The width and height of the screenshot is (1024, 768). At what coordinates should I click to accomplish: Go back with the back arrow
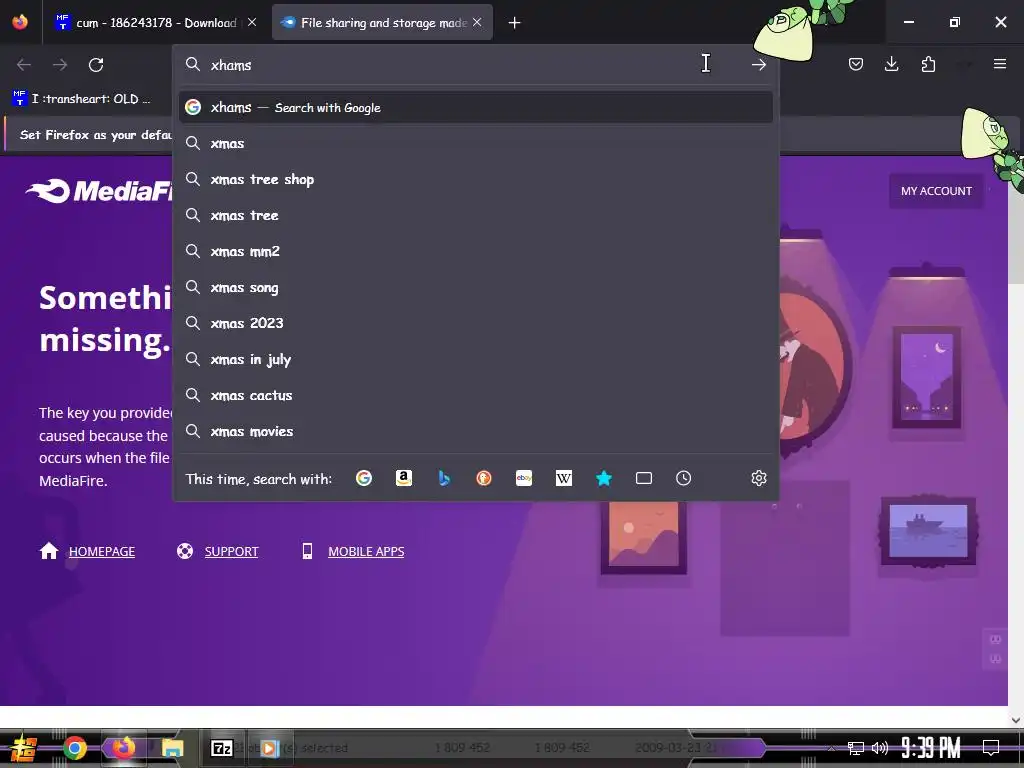[x=24, y=65]
